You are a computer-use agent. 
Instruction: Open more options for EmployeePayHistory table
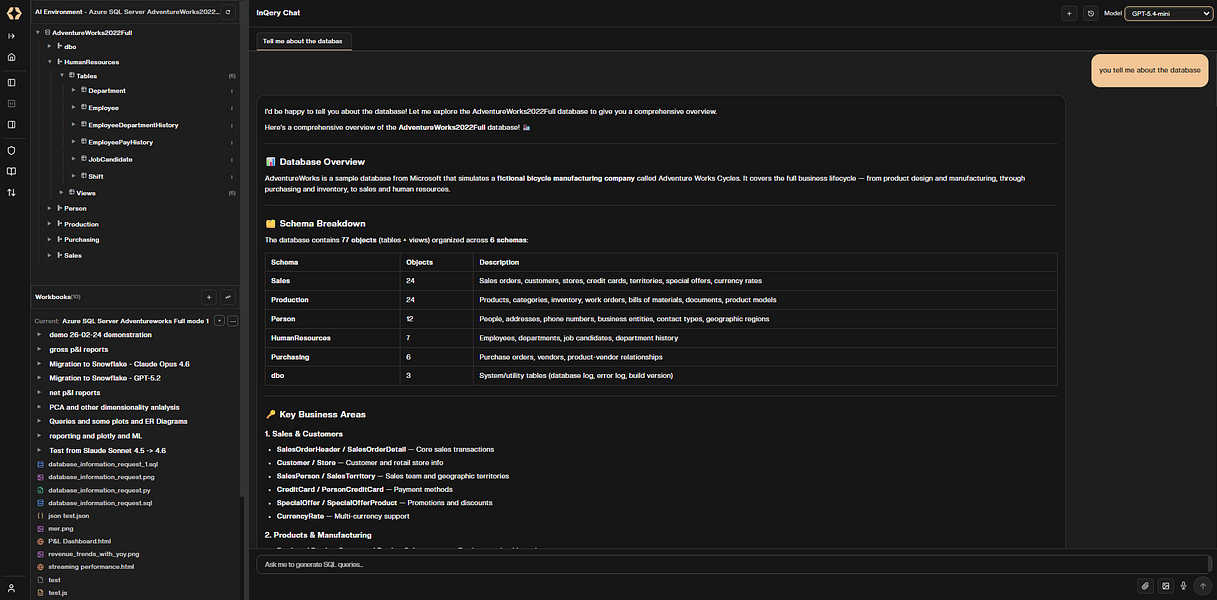coord(232,142)
